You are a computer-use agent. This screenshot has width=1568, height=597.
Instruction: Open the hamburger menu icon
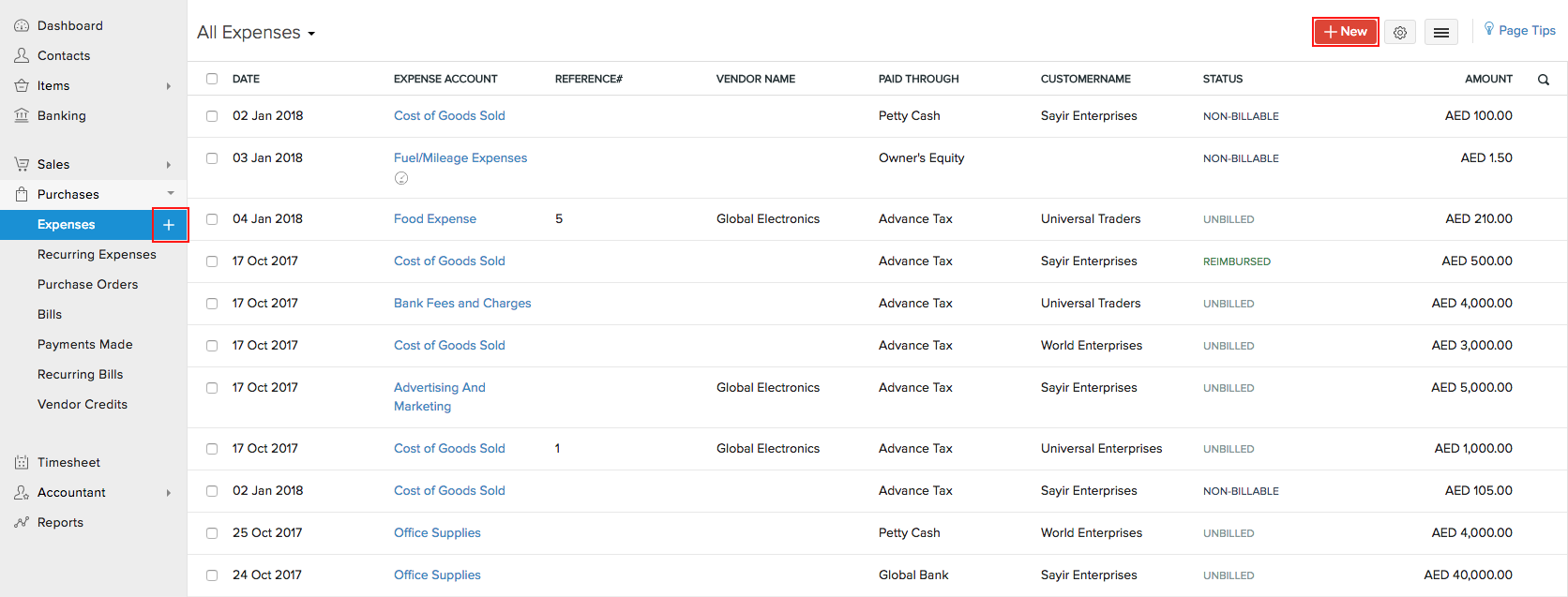(1441, 33)
